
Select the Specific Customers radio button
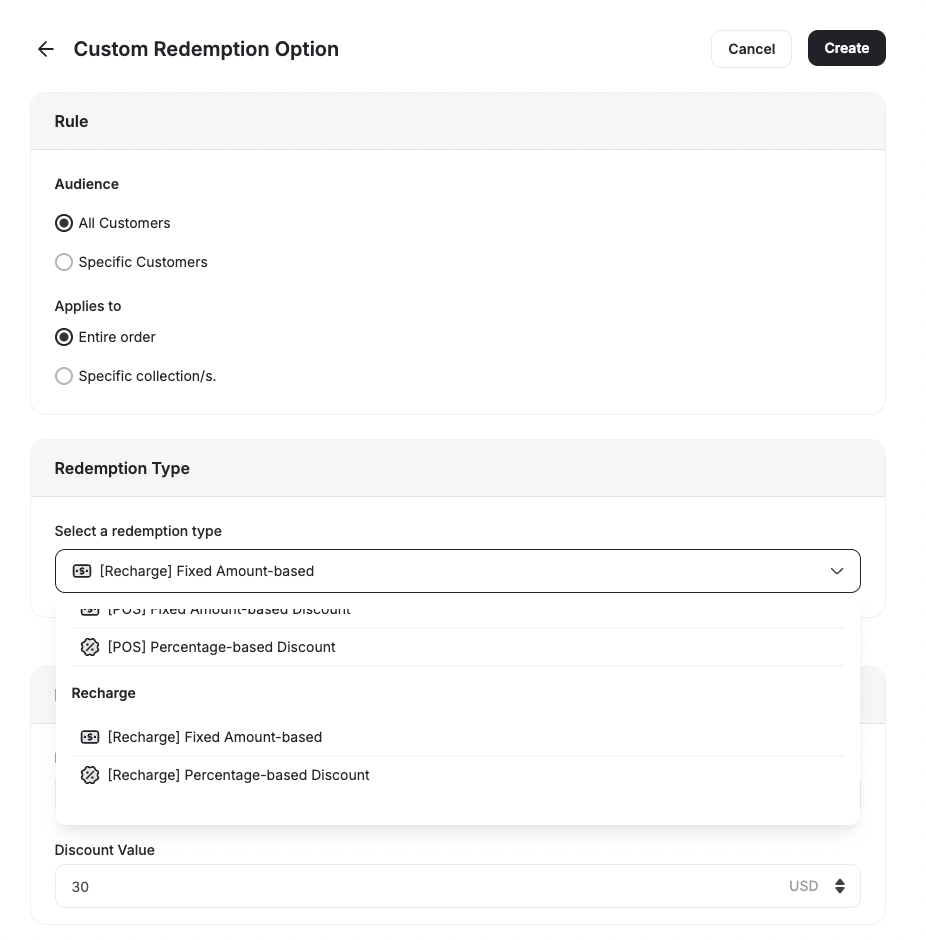tap(64, 262)
